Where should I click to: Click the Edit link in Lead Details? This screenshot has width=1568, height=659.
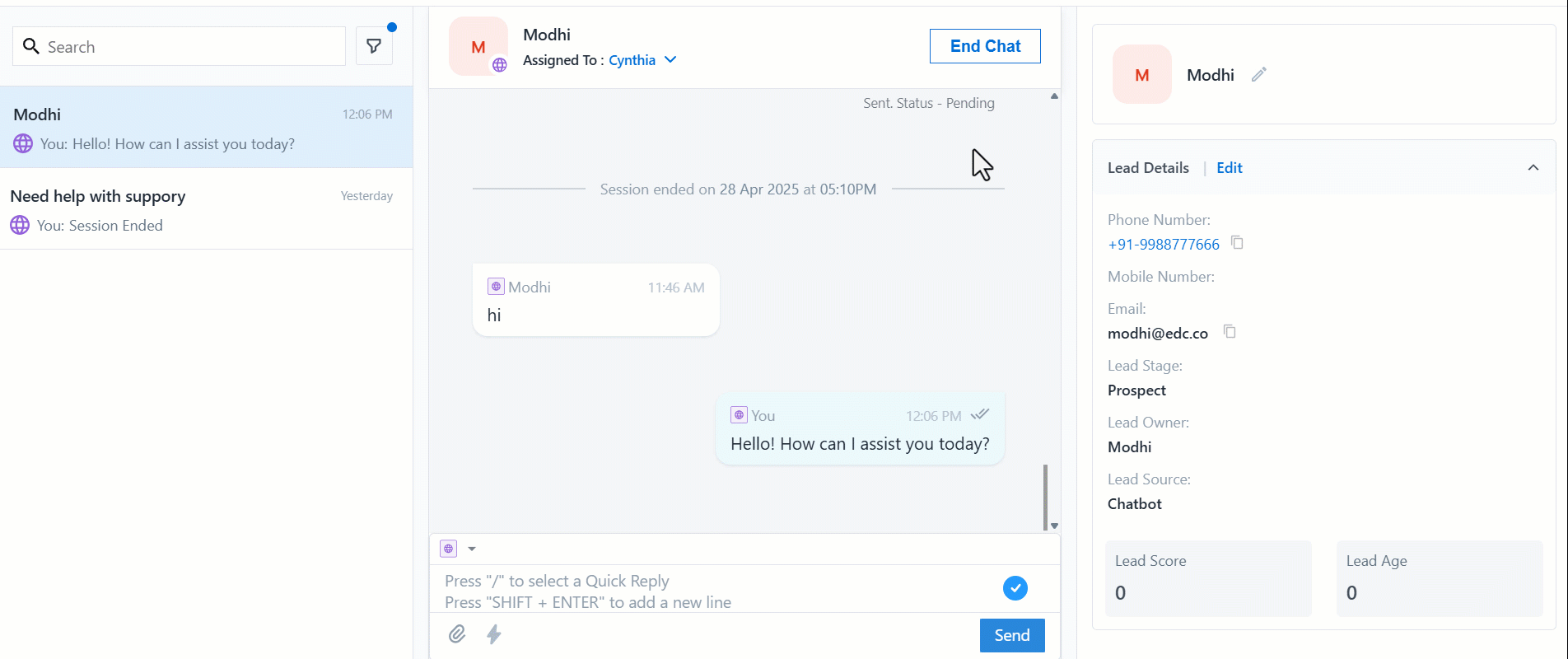[1230, 168]
